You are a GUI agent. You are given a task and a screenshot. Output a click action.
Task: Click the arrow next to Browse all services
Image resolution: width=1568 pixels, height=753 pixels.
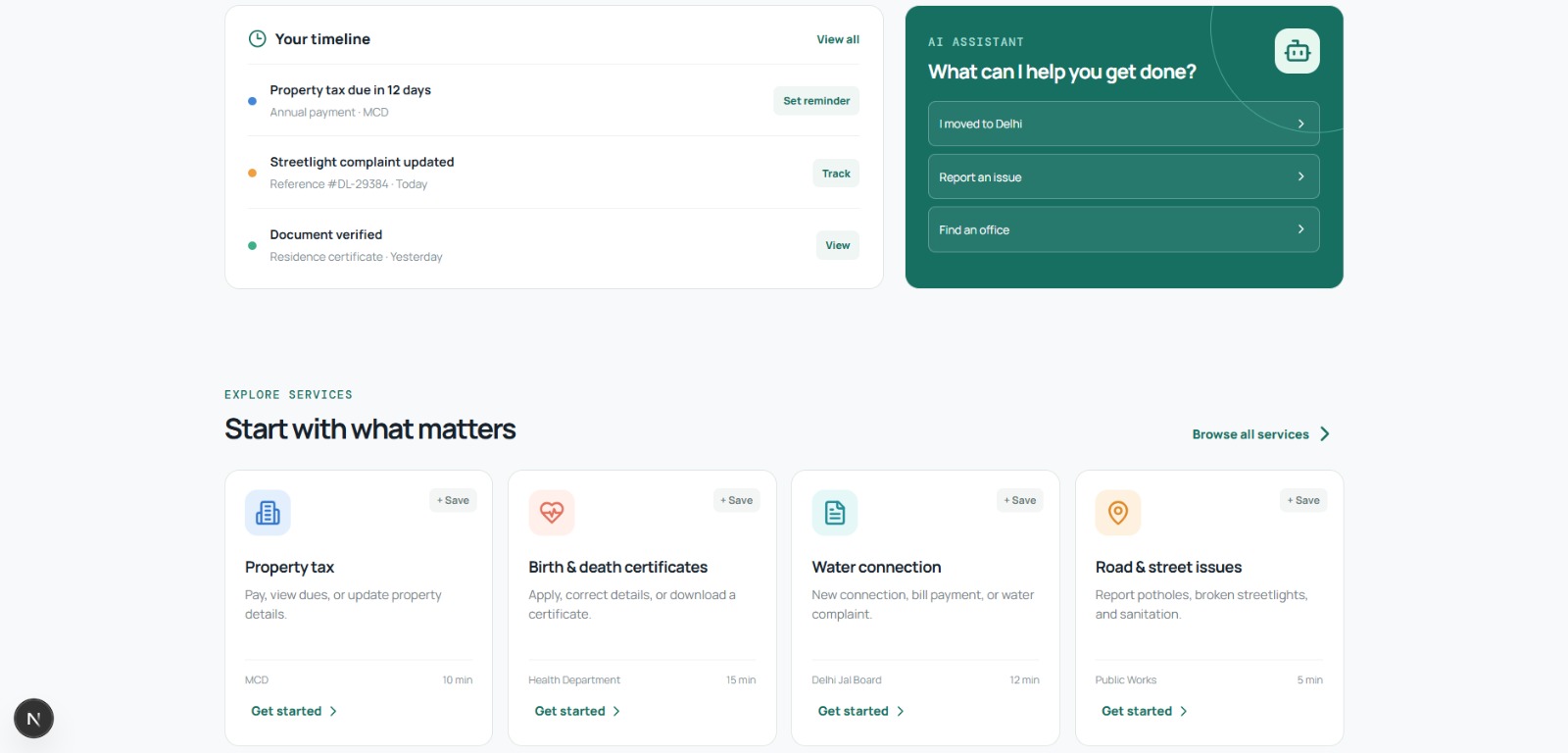(1325, 434)
